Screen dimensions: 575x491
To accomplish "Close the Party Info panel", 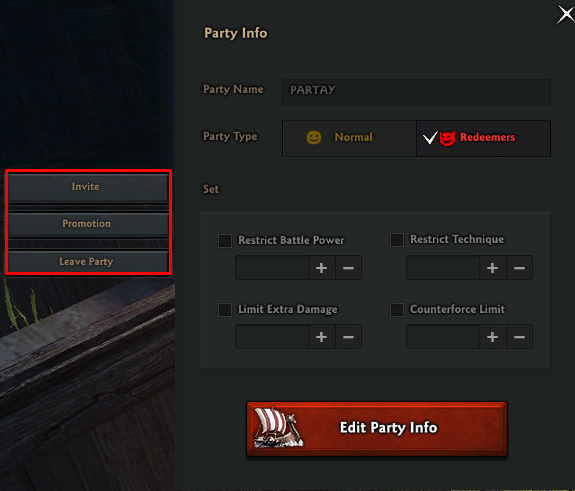I will point(566,15).
